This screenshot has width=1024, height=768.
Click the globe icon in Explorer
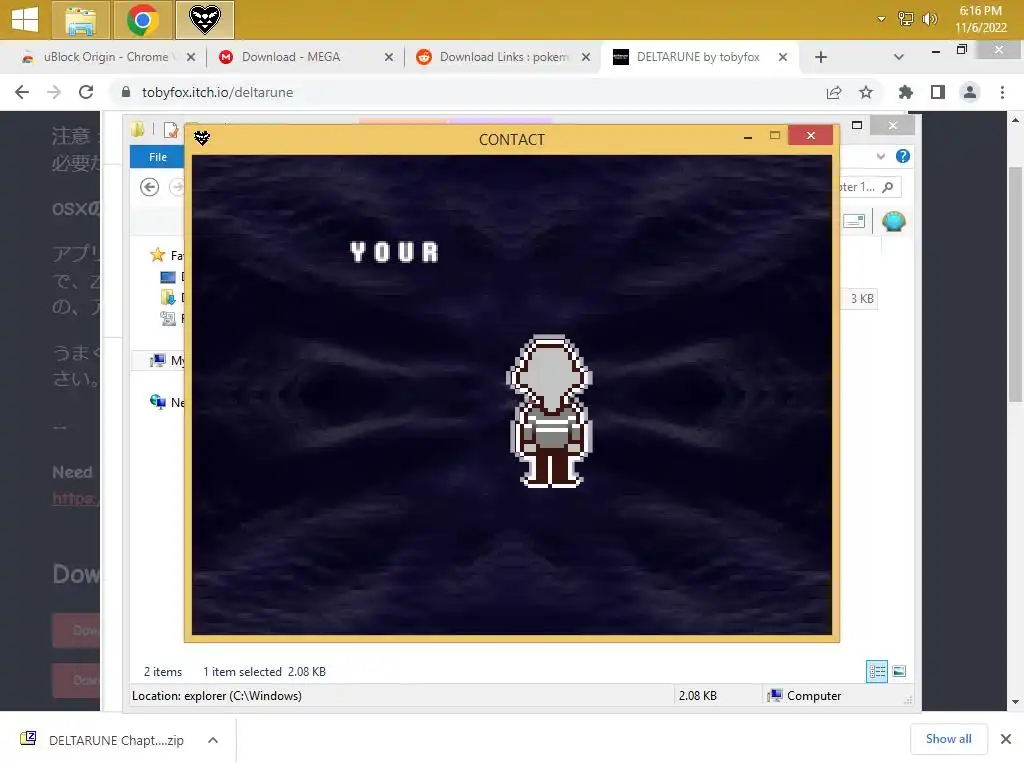pyautogui.click(x=893, y=221)
